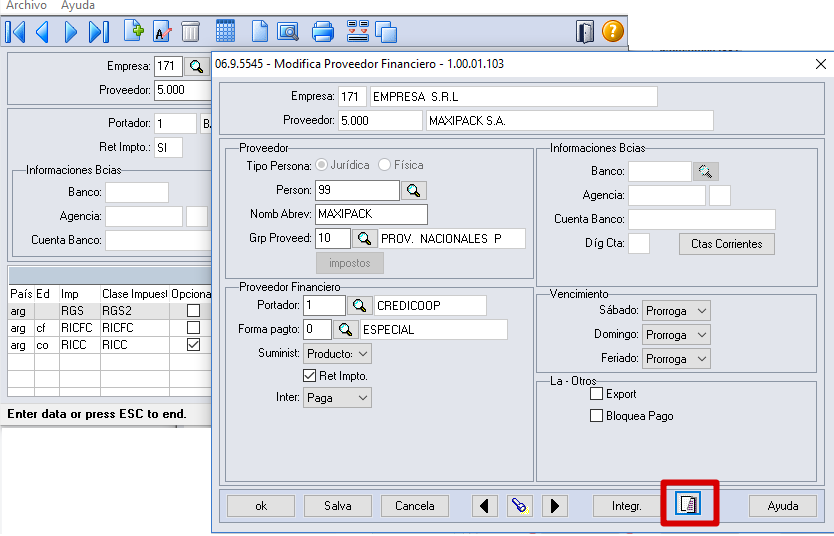
Task: Toggle Opcional checkbox in RICFC row
Action: (194, 328)
